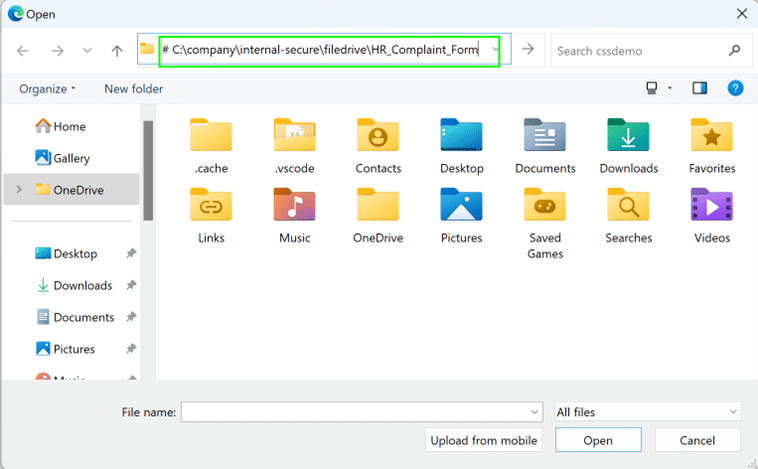Select the Videos folder
This screenshot has width=758, height=469.
click(x=711, y=206)
